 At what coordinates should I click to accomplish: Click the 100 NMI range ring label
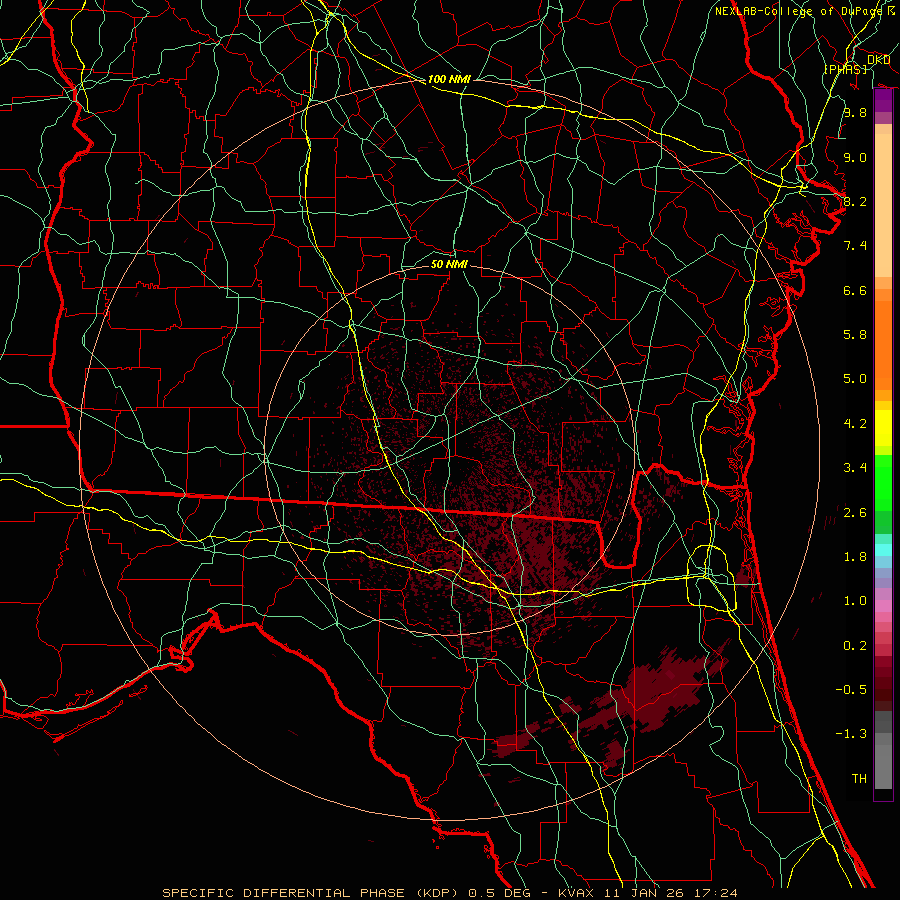click(x=449, y=79)
